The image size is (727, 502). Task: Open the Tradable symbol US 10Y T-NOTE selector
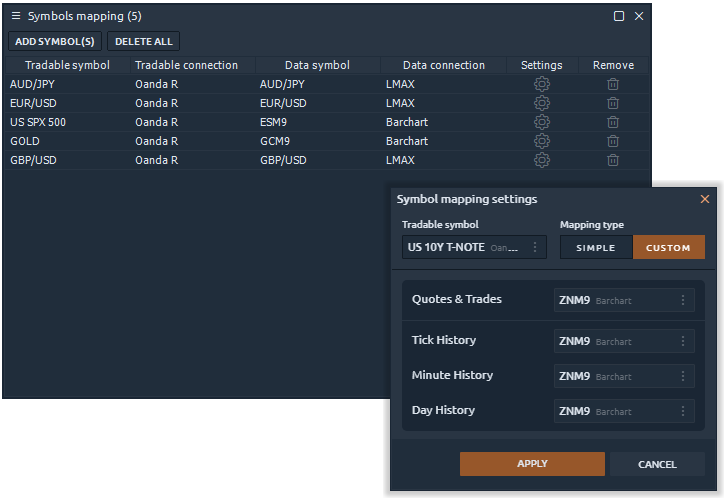(474, 247)
